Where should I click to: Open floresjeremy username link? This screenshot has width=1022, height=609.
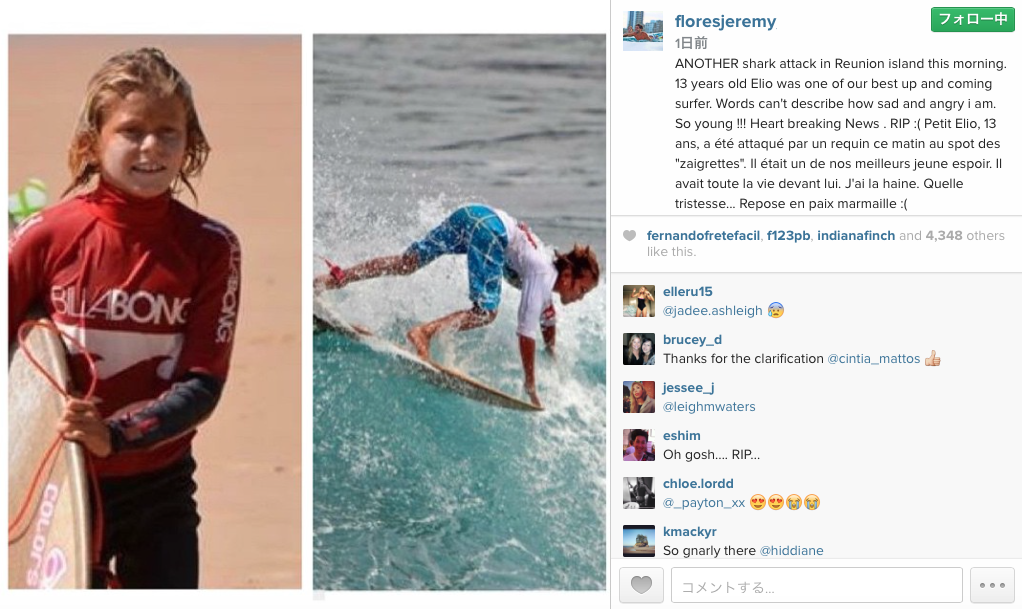coord(725,22)
